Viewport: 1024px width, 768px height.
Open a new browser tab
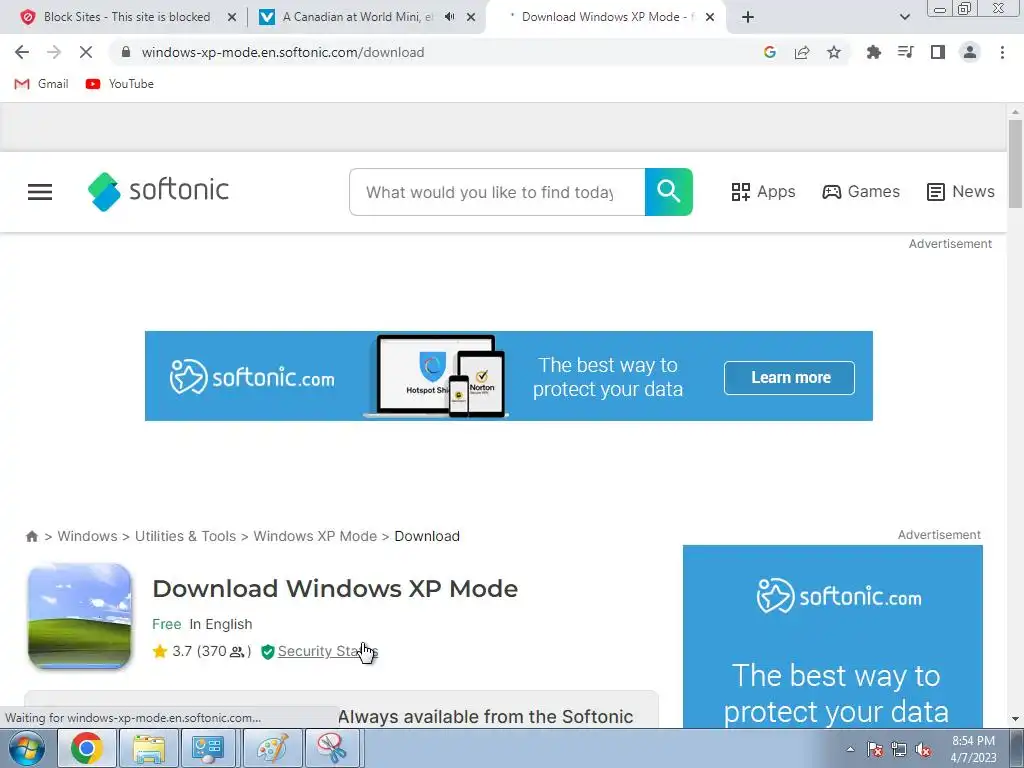[x=748, y=17]
